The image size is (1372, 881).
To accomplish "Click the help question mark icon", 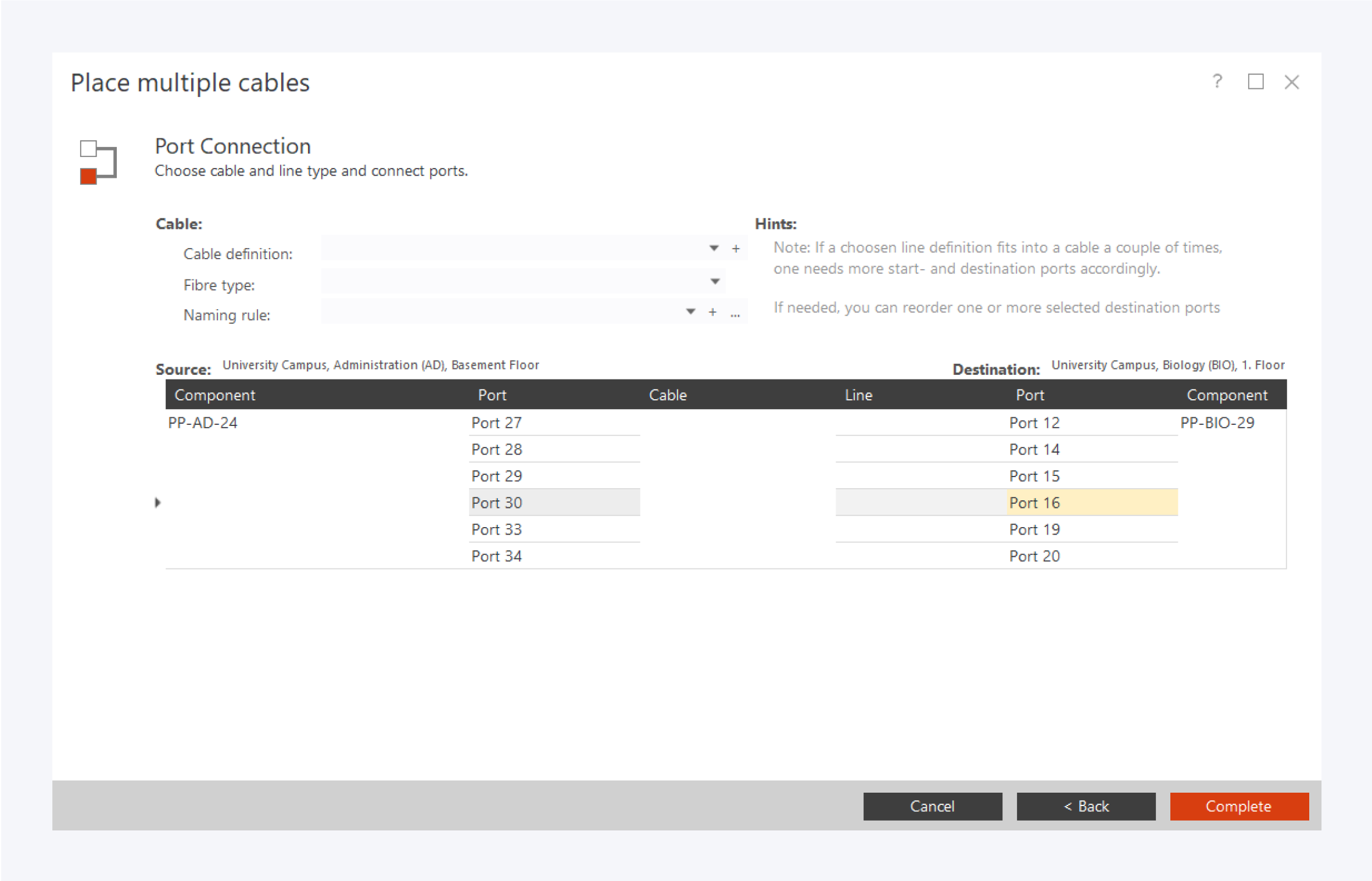I will (x=1217, y=81).
